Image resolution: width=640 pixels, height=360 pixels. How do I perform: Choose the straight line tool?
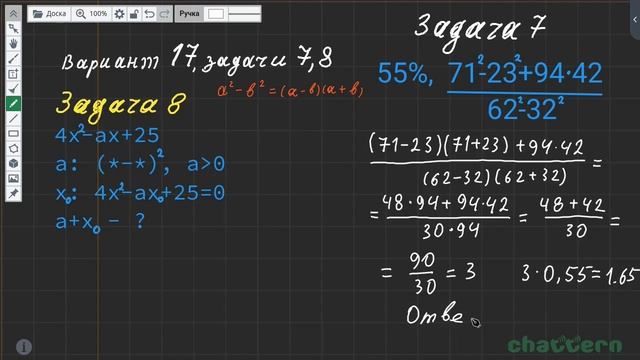[13, 119]
